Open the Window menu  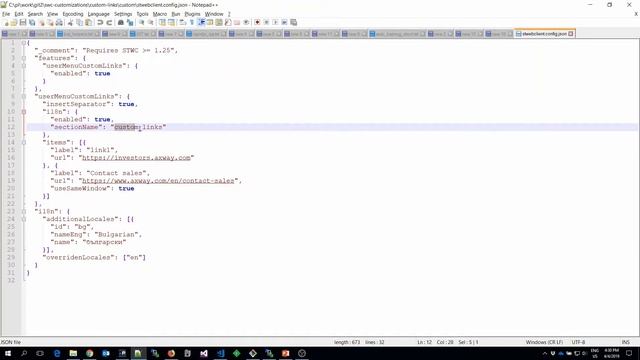[x=214, y=14]
